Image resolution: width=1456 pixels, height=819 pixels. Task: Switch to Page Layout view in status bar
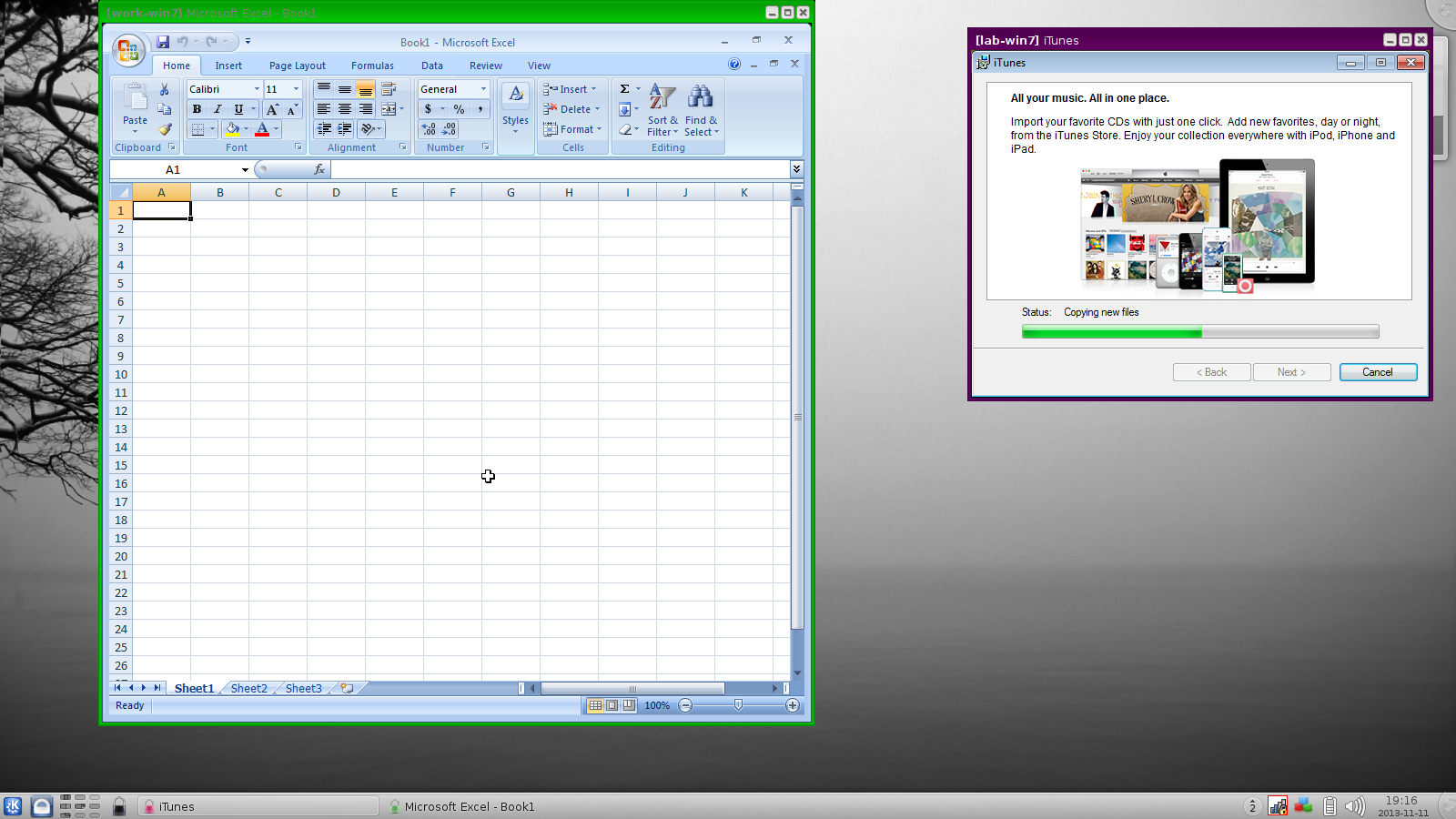click(x=610, y=705)
